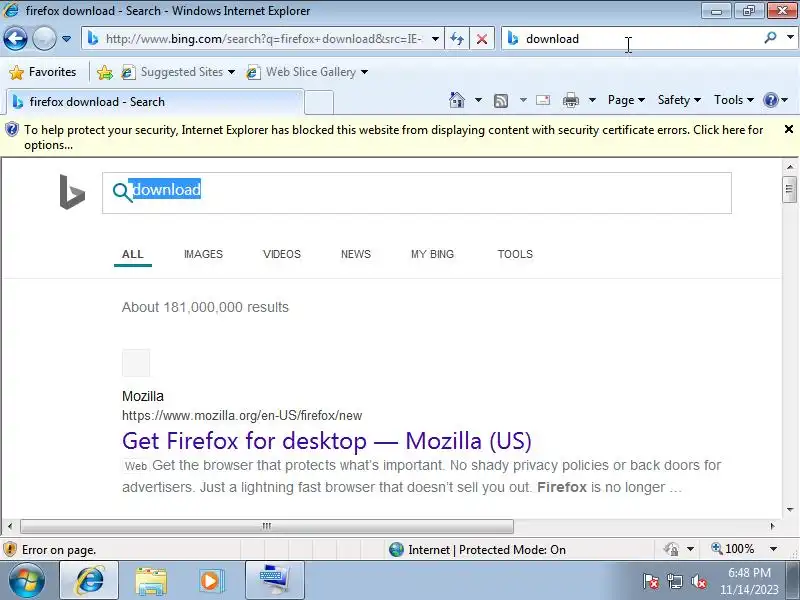Open Web Slice Gallery dropdown
This screenshot has width=800, height=600.
[307, 72]
